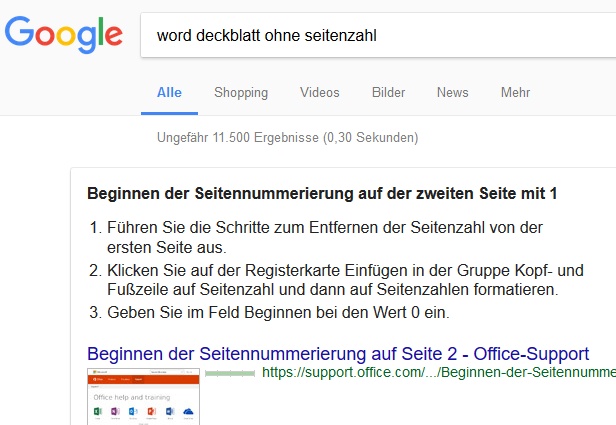
Task: Click the support.office.com green URL
Action: tap(439, 372)
